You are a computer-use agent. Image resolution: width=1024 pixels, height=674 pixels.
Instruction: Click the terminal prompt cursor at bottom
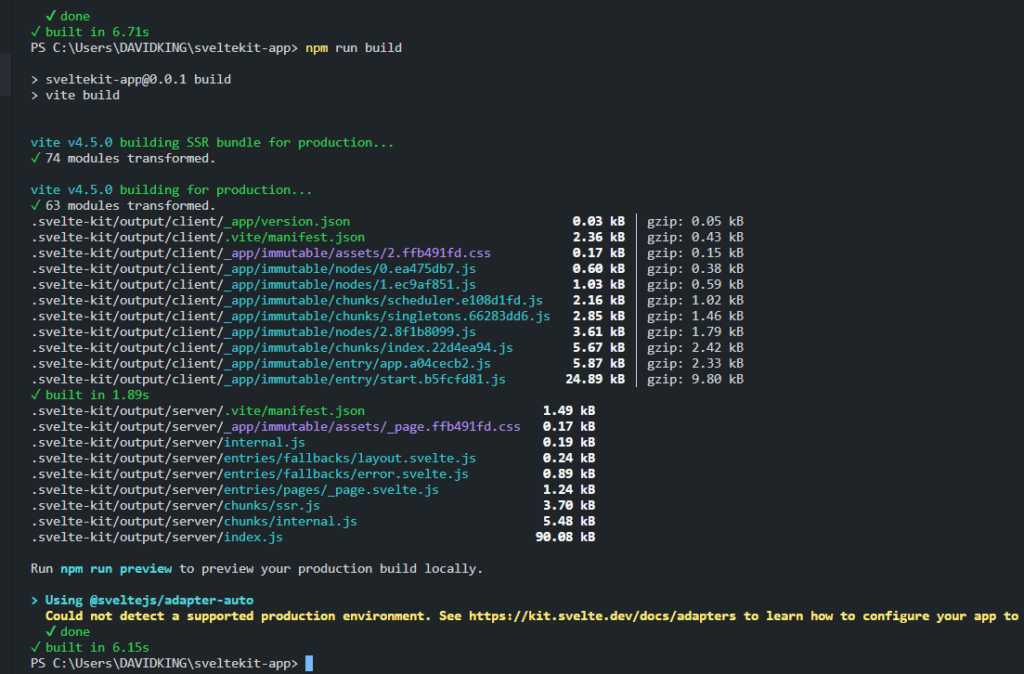tap(309, 663)
